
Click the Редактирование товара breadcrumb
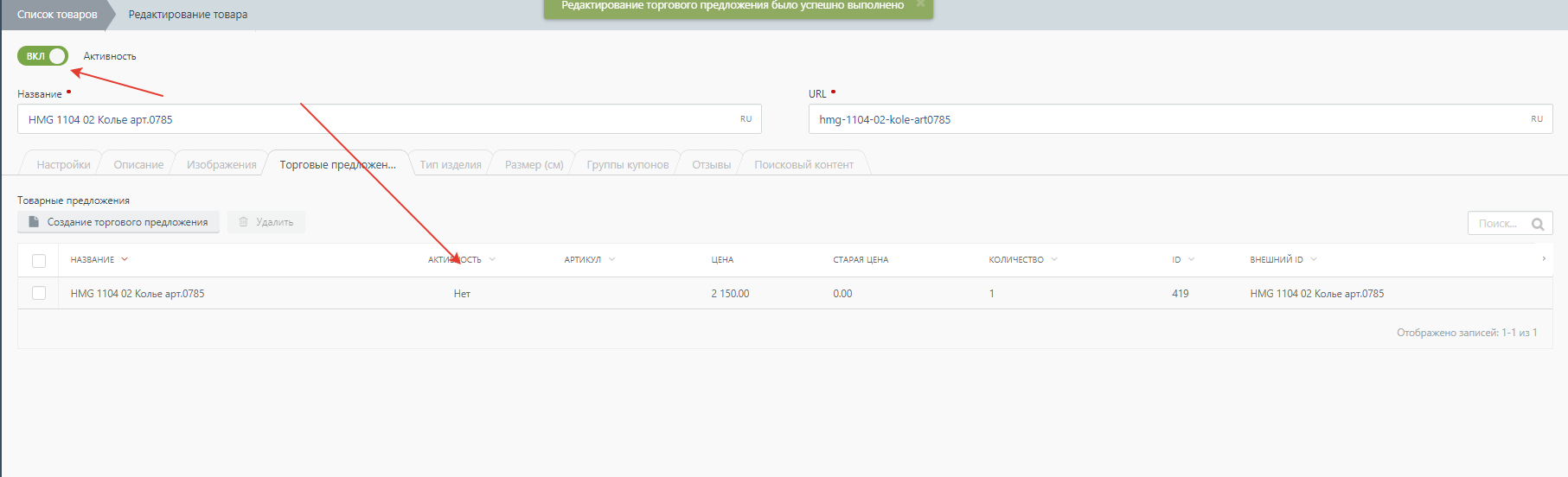point(188,15)
